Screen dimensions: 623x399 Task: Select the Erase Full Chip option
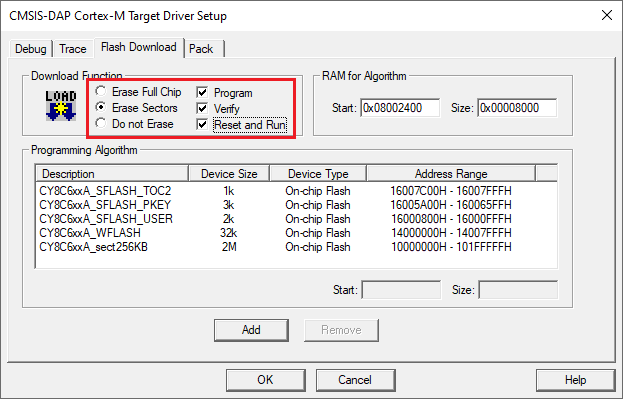click(101, 91)
